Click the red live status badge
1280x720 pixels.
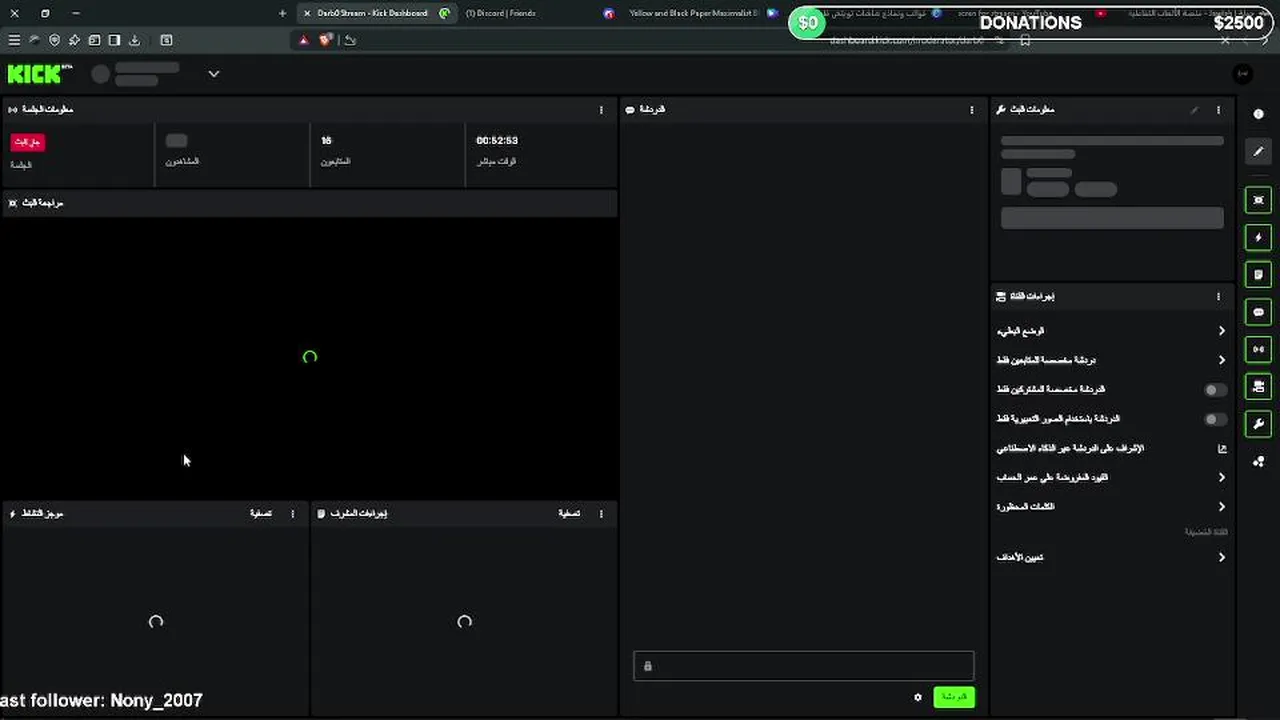(x=28, y=142)
